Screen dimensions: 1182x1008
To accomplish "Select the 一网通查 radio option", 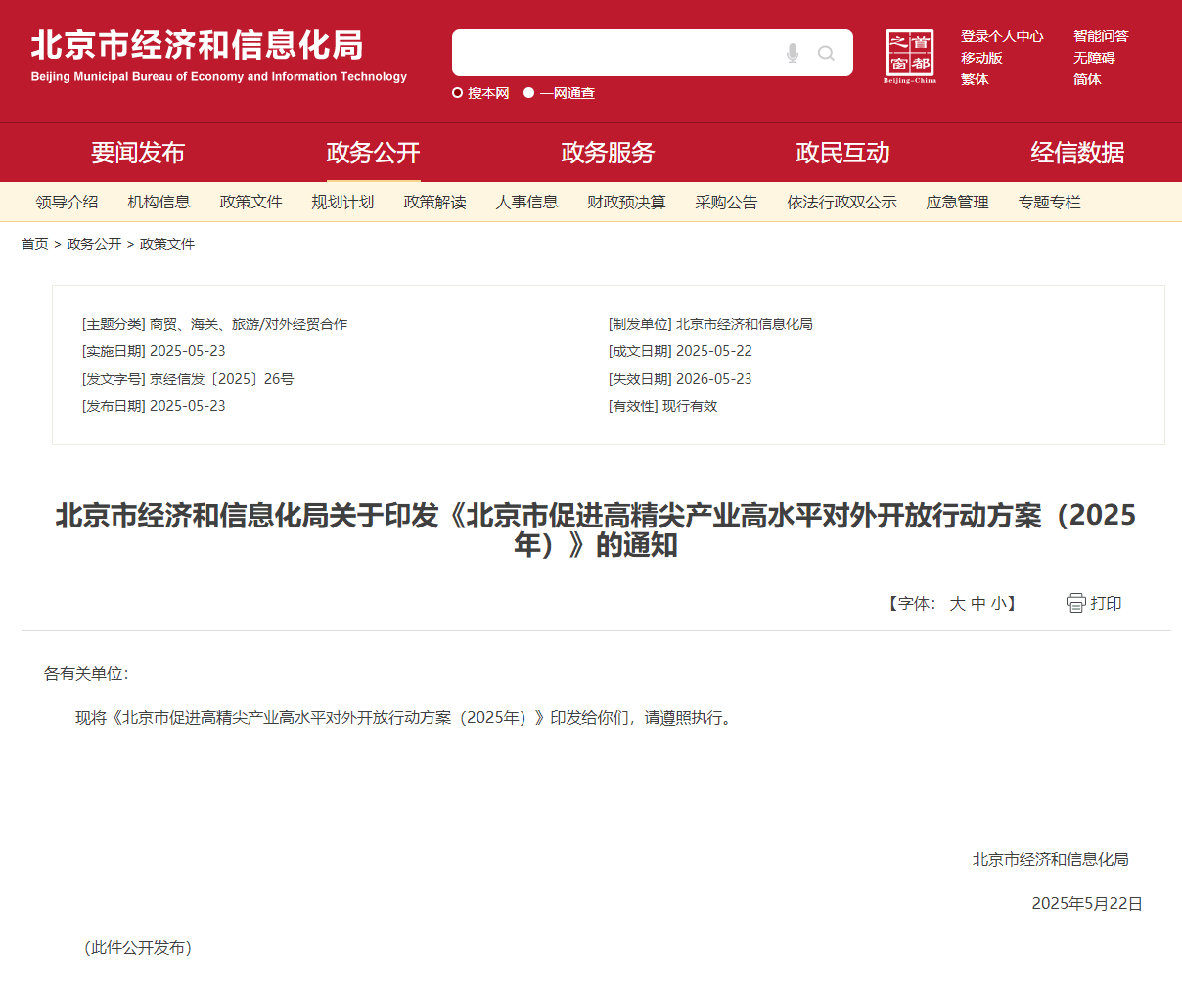I will [x=529, y=93].
